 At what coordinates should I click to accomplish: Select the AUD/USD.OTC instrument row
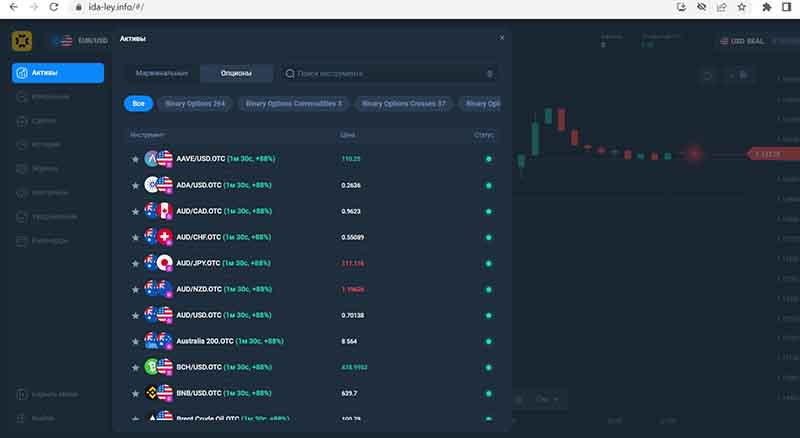tap(313, 315)
